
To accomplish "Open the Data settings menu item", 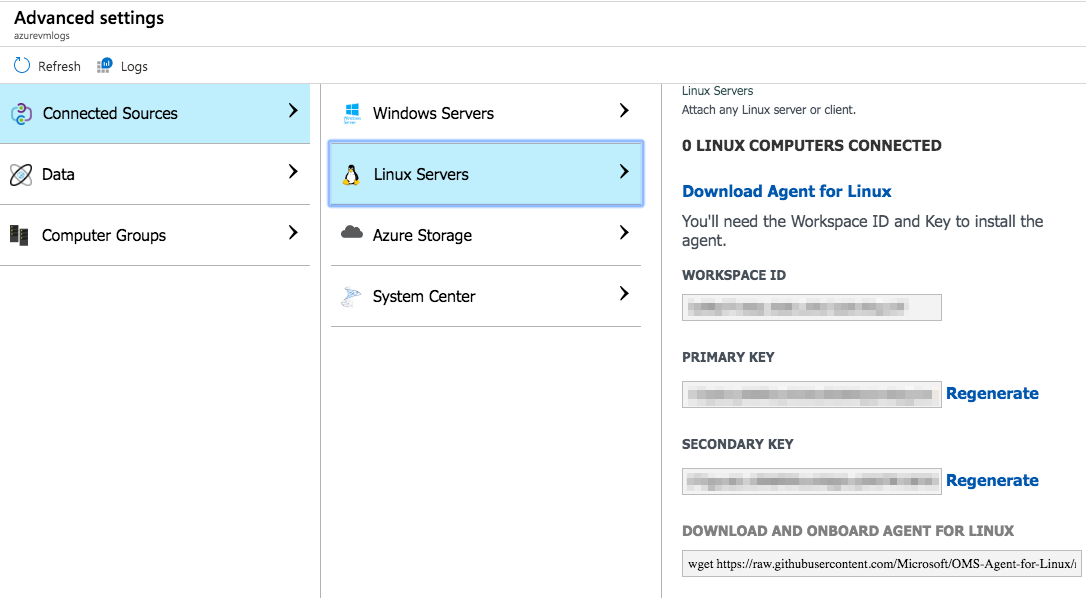I will [x=155, y=175].
